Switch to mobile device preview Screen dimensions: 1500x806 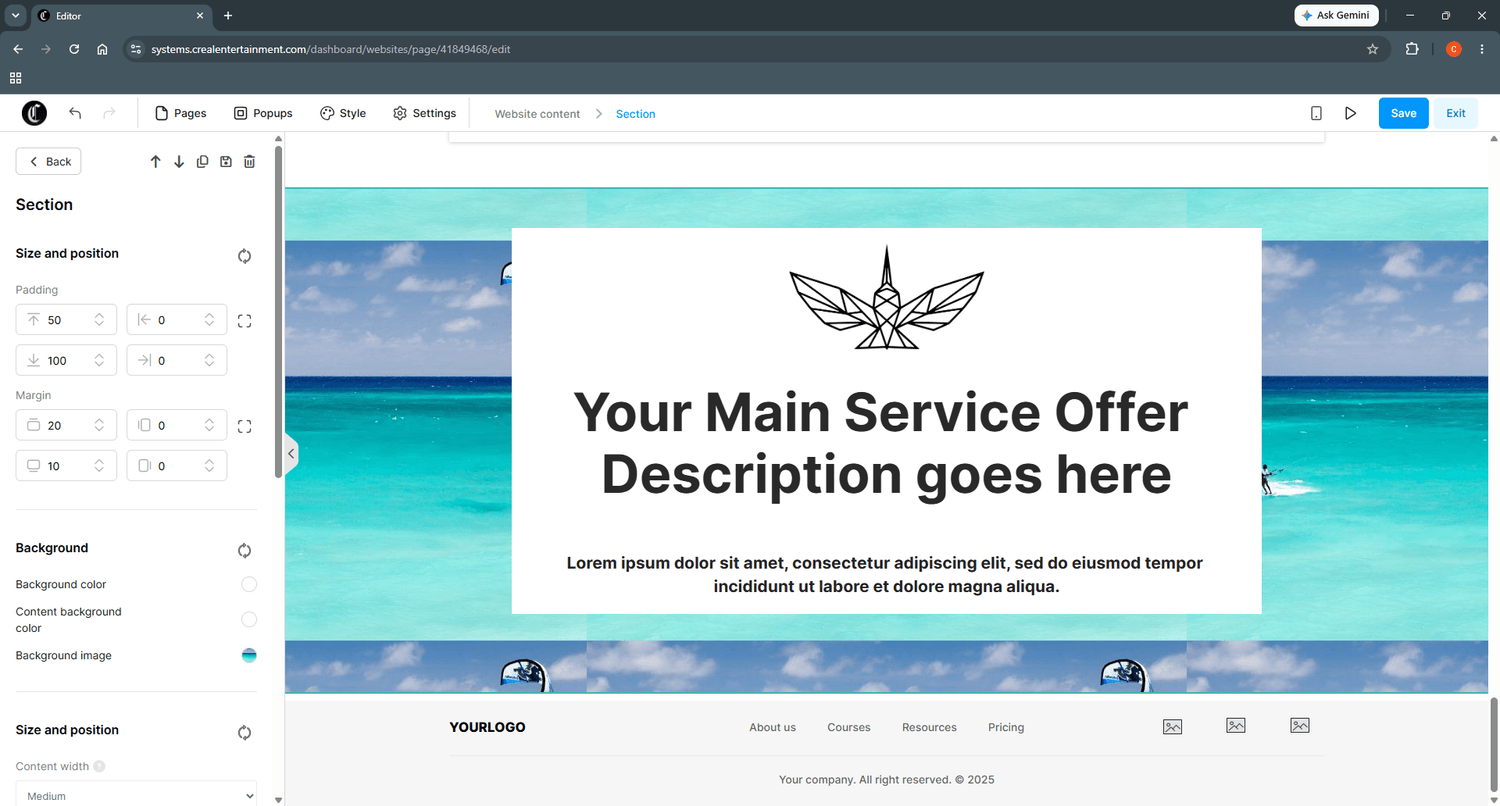1316,113
